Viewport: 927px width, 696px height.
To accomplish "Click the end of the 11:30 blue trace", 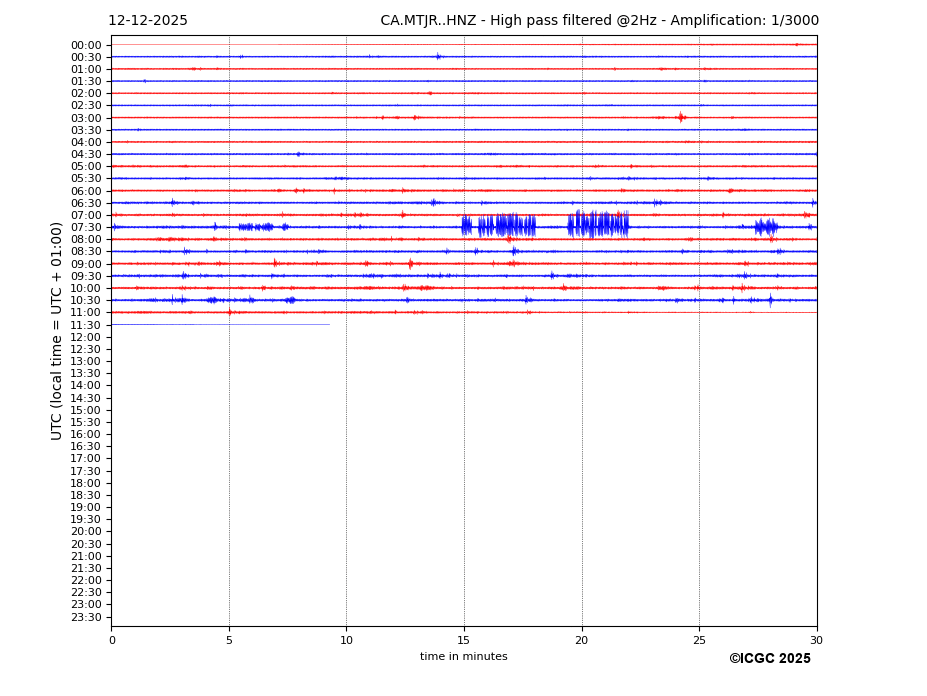I will (x=329, y=324).
